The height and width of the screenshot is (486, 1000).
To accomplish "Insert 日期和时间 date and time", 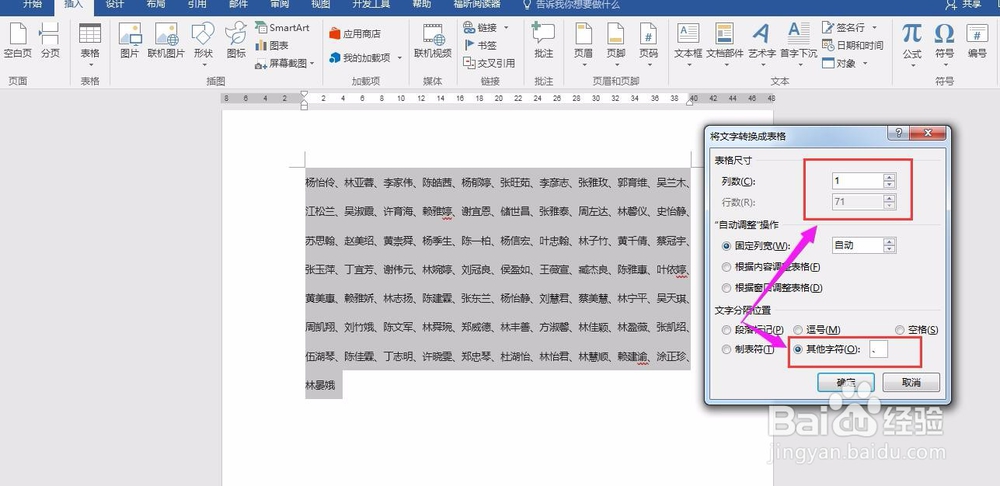I will coord(853,45).
